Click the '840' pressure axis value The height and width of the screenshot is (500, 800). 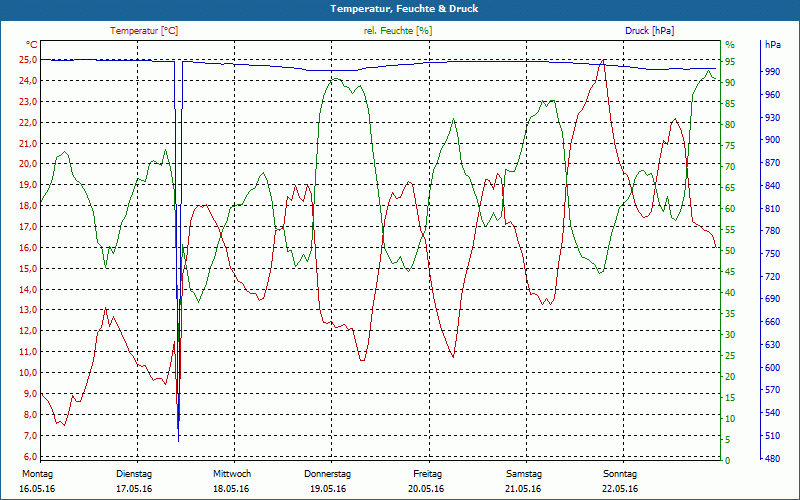(772, 186)
